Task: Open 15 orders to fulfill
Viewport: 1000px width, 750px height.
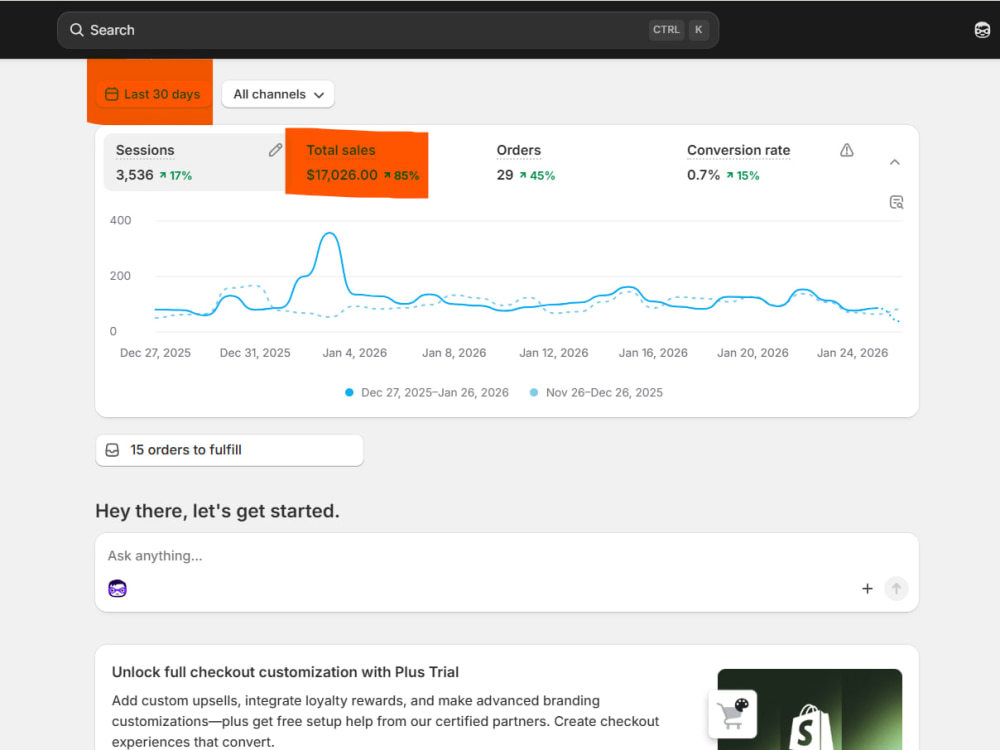Action: 230,450
